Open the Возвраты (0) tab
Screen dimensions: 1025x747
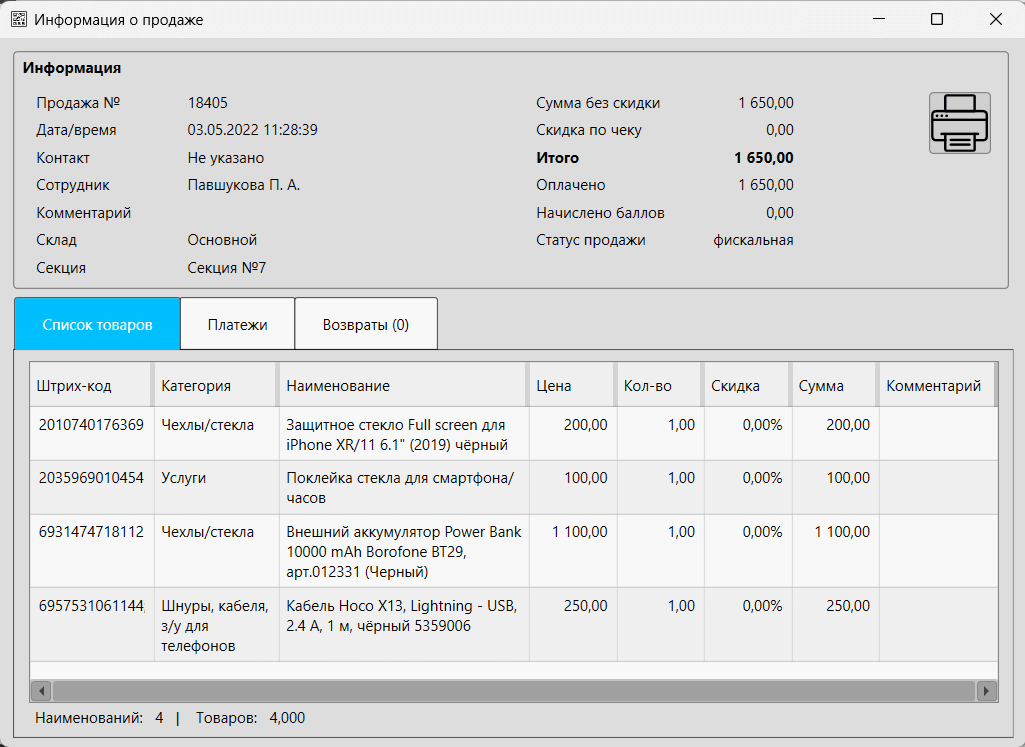tap(365, 324)
